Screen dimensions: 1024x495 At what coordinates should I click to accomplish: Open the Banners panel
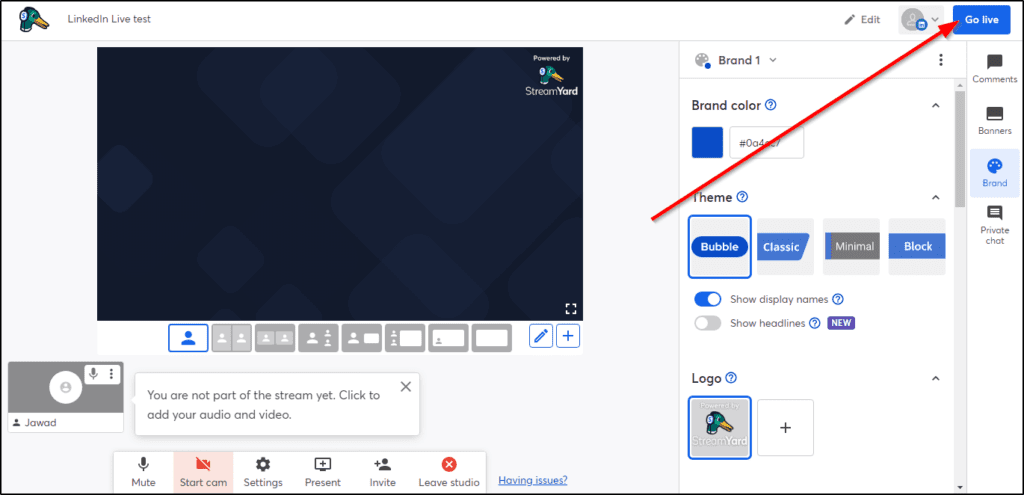pos(995,120)
